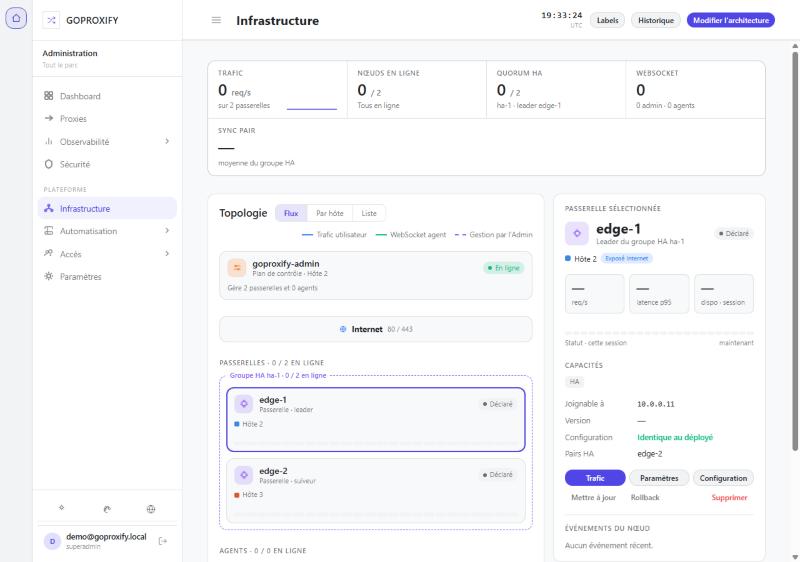Click the Automatisation icon
This screenshot has height=562, width=800.
pyautogui.click(x=48, y=231)
